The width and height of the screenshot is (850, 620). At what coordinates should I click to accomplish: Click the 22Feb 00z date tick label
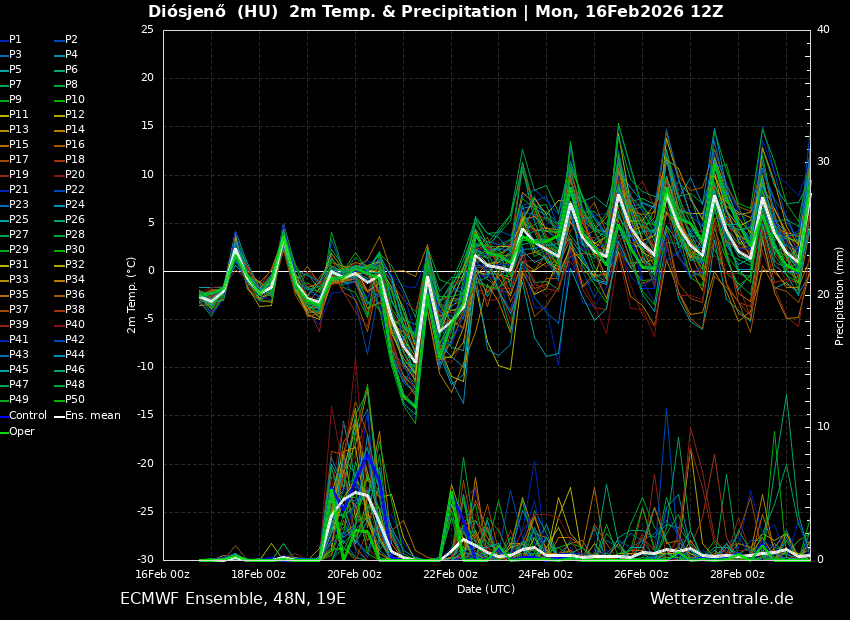pyautogui.click(x=450, y=574)
